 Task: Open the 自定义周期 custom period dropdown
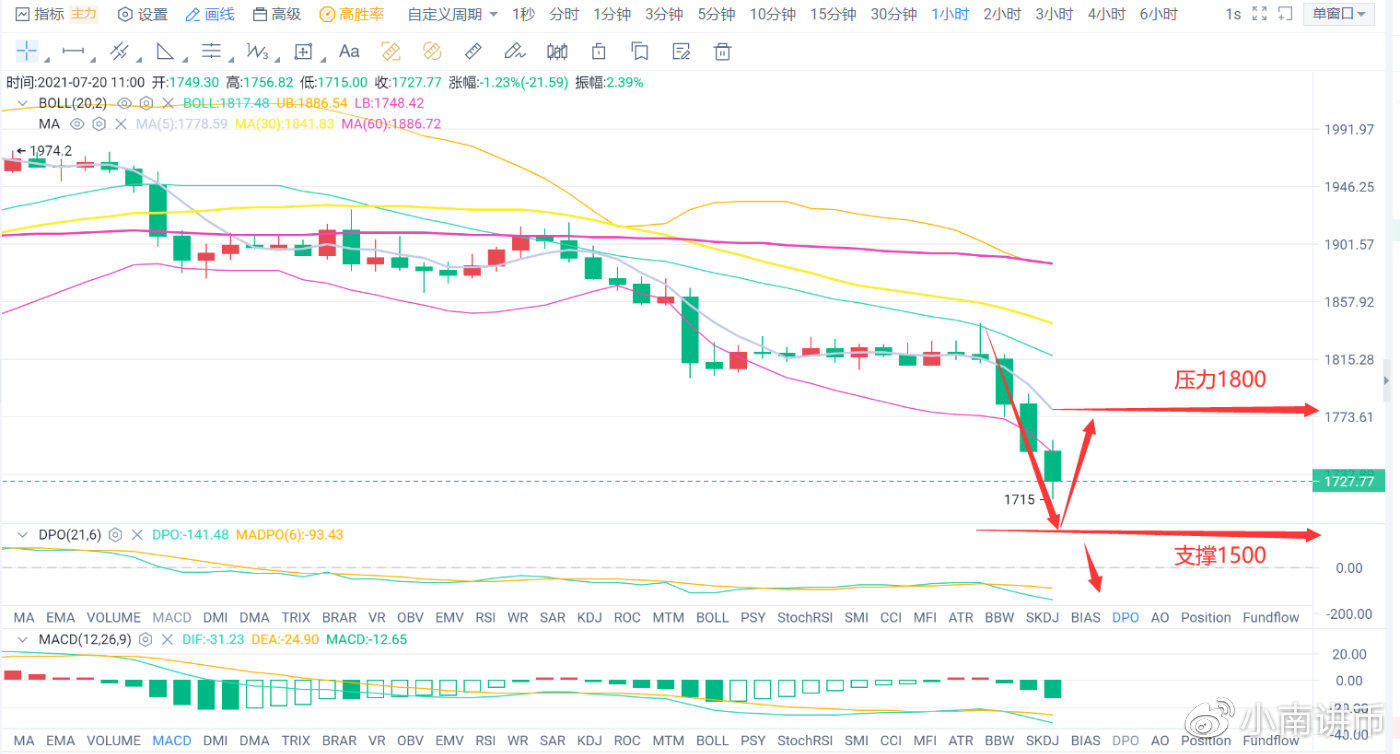(x=452, y=14)
